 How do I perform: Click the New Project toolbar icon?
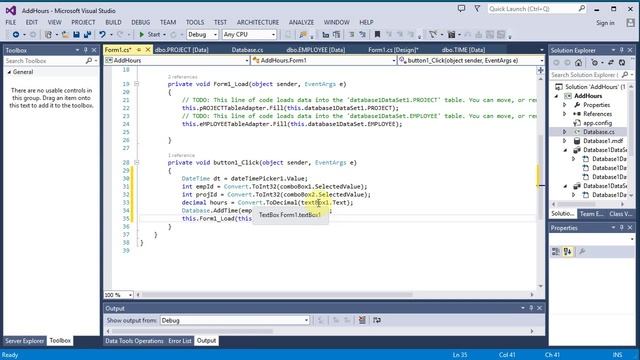click(48, 35)
